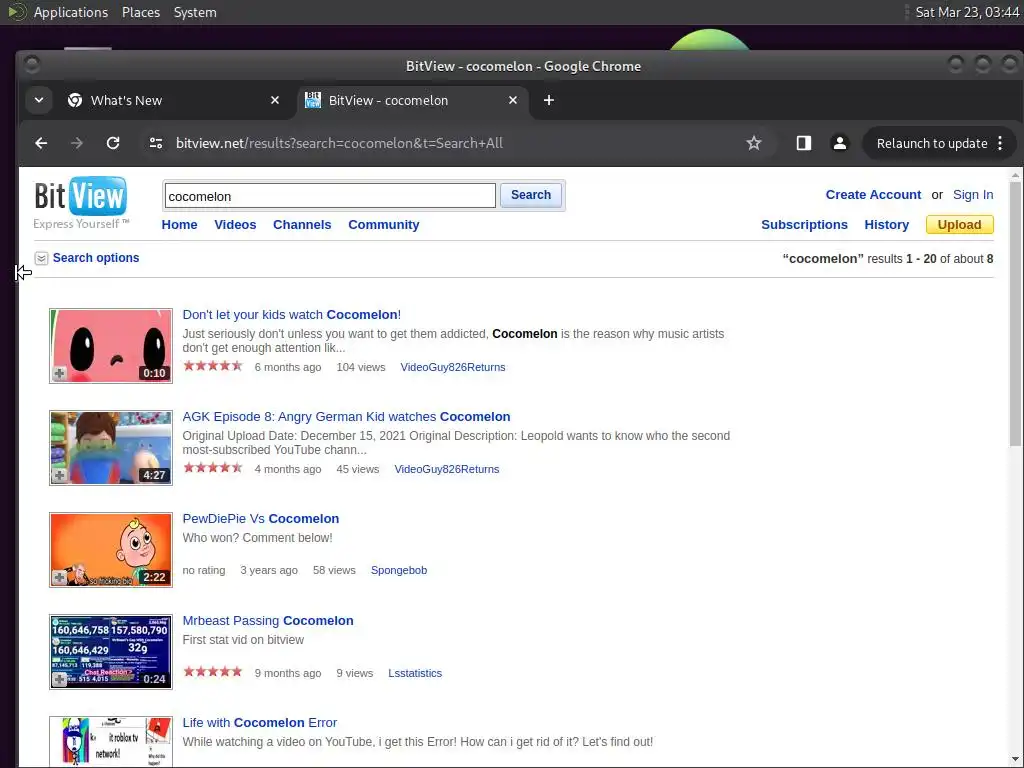Screen dimensions: 1024x768
Task: Open the Places menu
Action: point(141,12)
